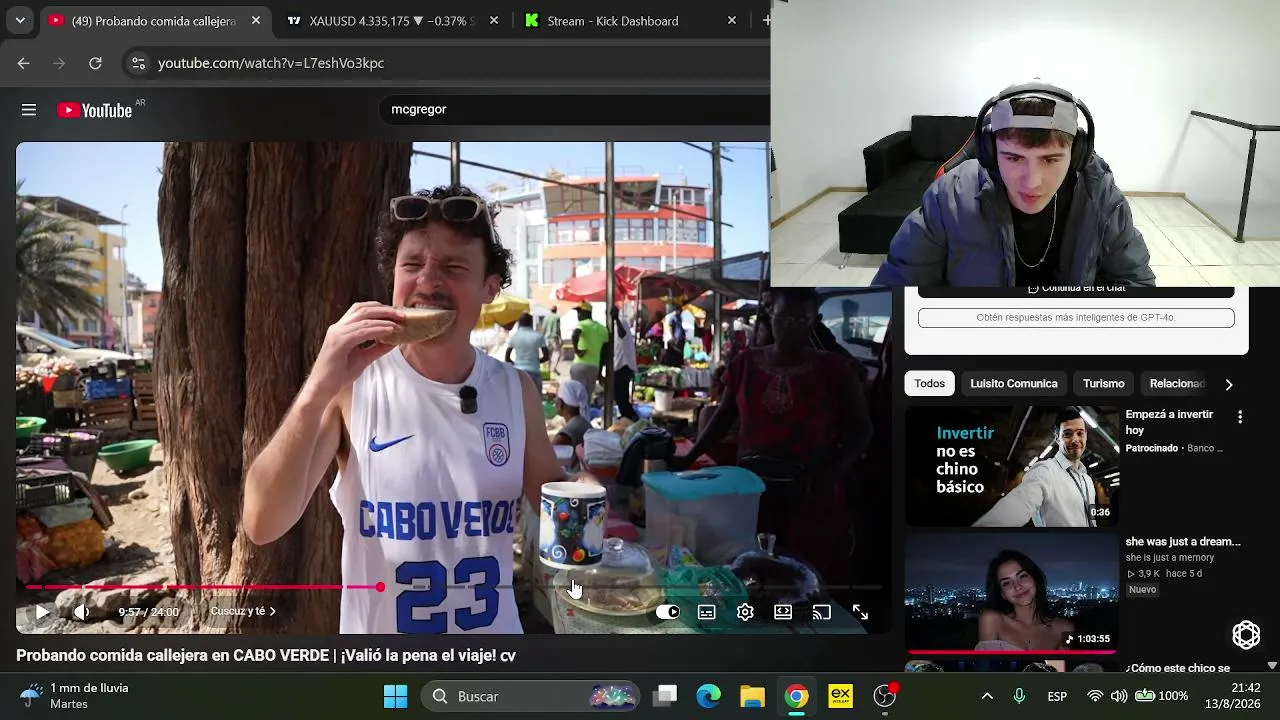This screenshot has height=720, width=1280.
Task: Launch Microsoft Edge from the taskbar
Action: tap(709, 696)
